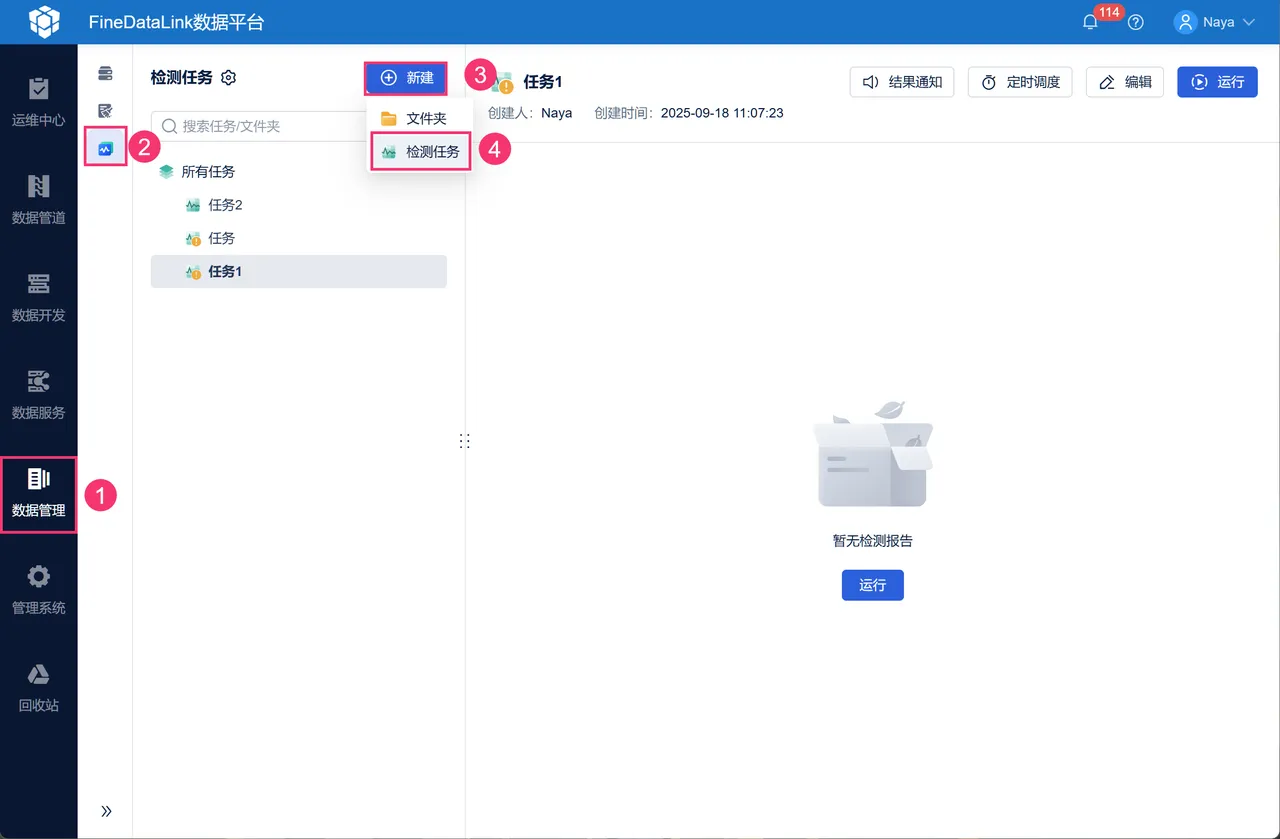Image resolution: width=1280 pixels, height=839 pixels.
Task: Open 数据开发 module
Action: pyautogui.click(x=38, y=297)
